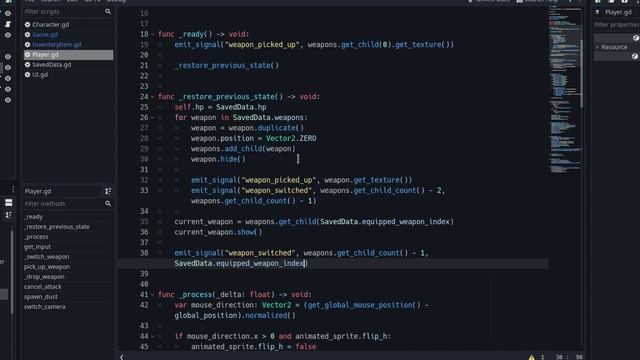This screenshot has width=640, height=360.
Task: Jump to the get_input method
Action: tap(38, 247)
